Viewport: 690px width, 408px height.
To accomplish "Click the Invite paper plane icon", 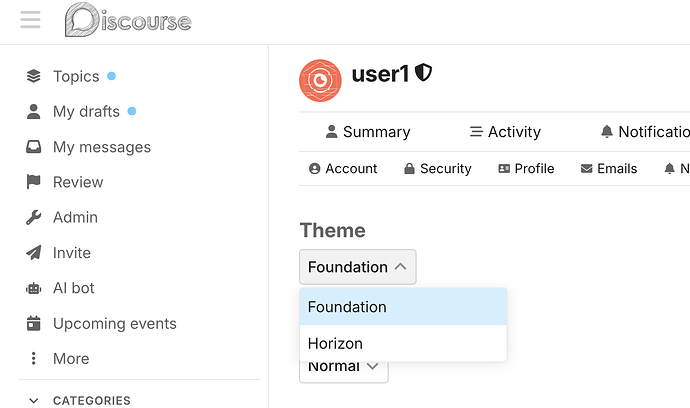I will pos(33,253).
